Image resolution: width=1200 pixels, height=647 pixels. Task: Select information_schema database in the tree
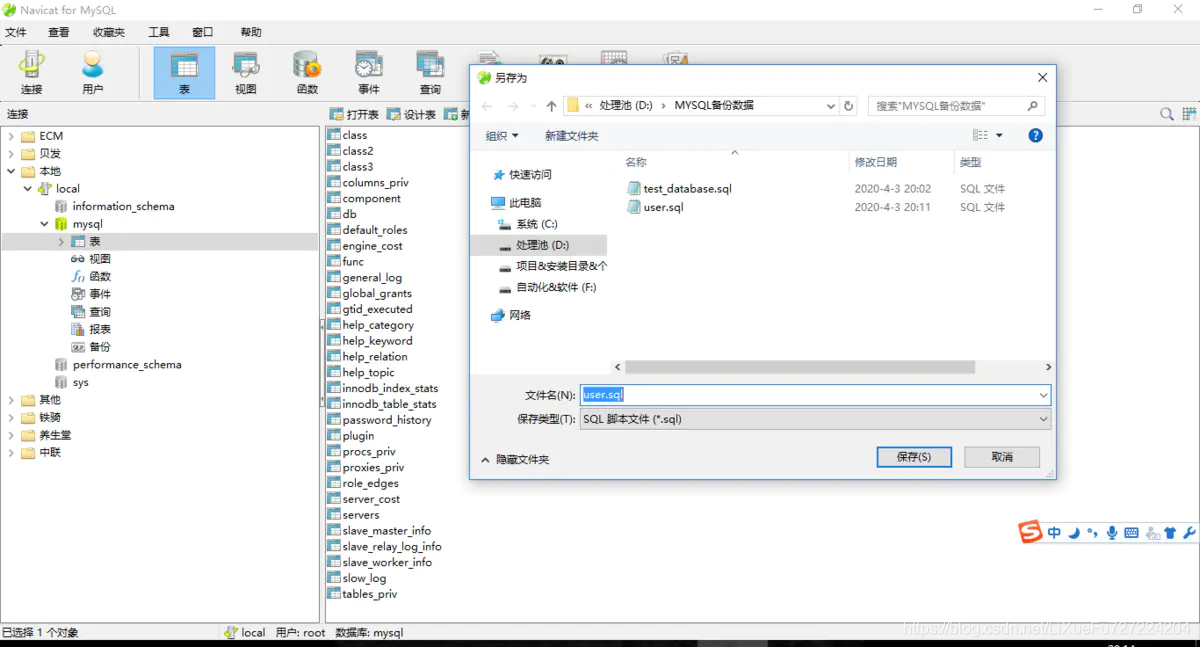pos(123,206)
